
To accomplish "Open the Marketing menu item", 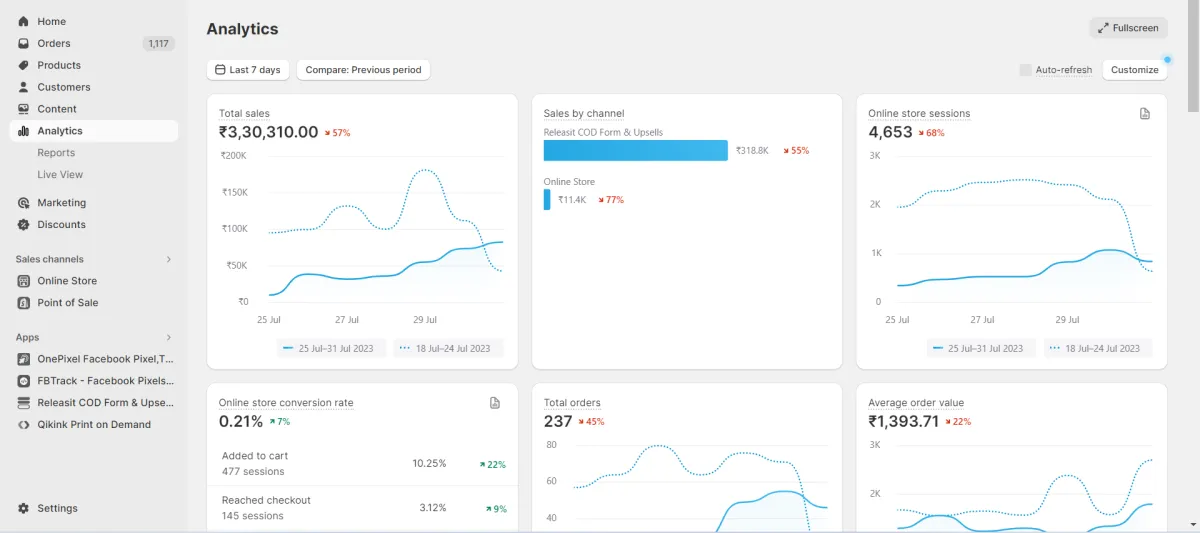I will pyautogui.click(x=62, y=203).
